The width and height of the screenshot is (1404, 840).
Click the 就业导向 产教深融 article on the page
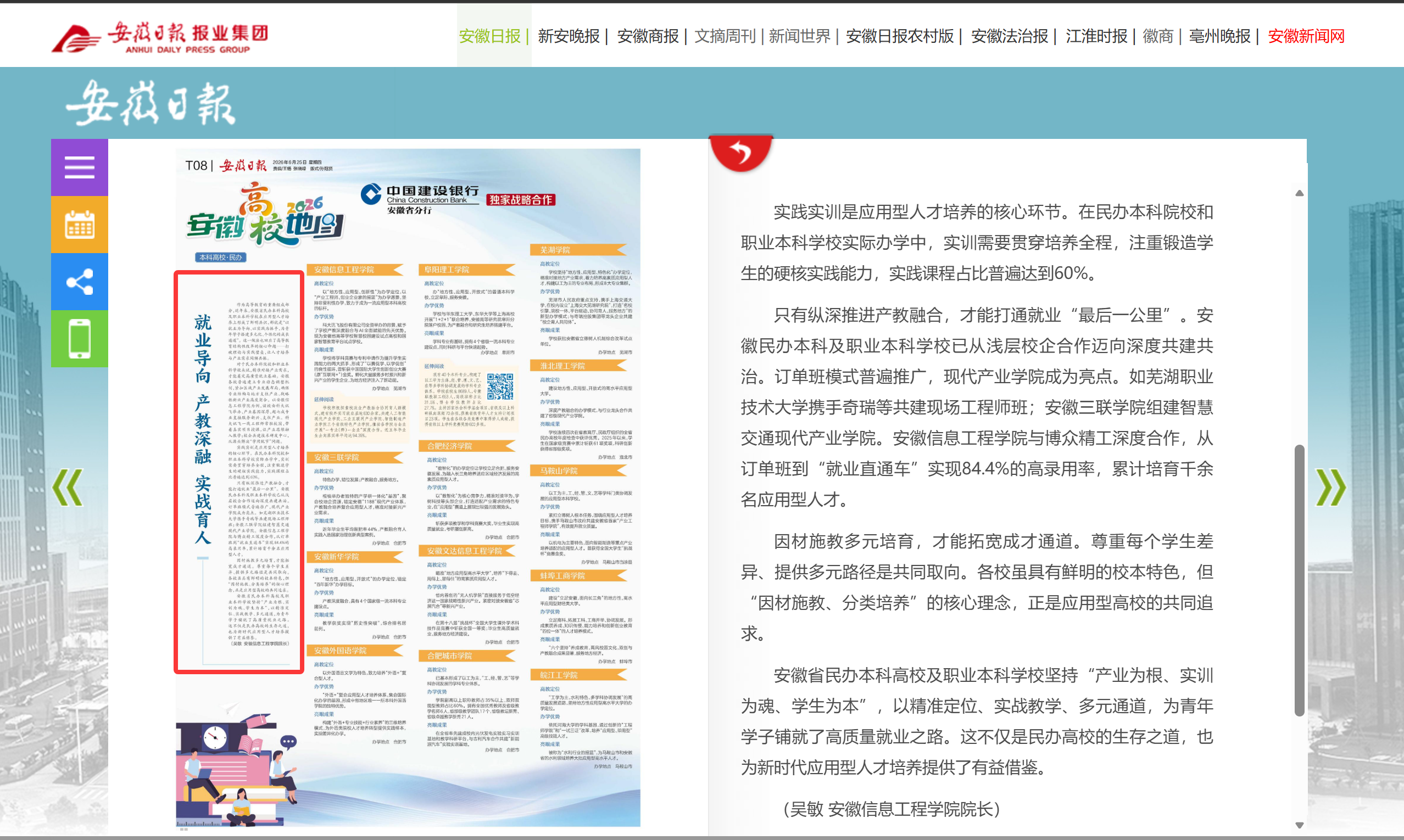[238, 473]
